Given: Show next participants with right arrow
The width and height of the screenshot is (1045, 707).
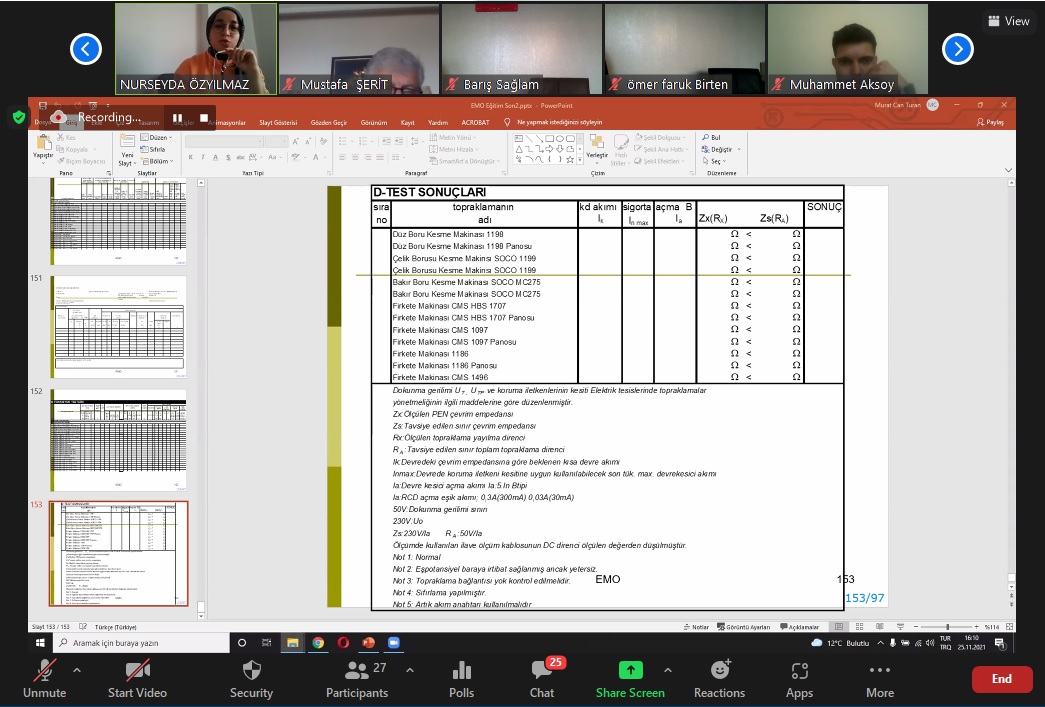Looking at the screenshot, I should pyautogui.click(x=958, y=49).
